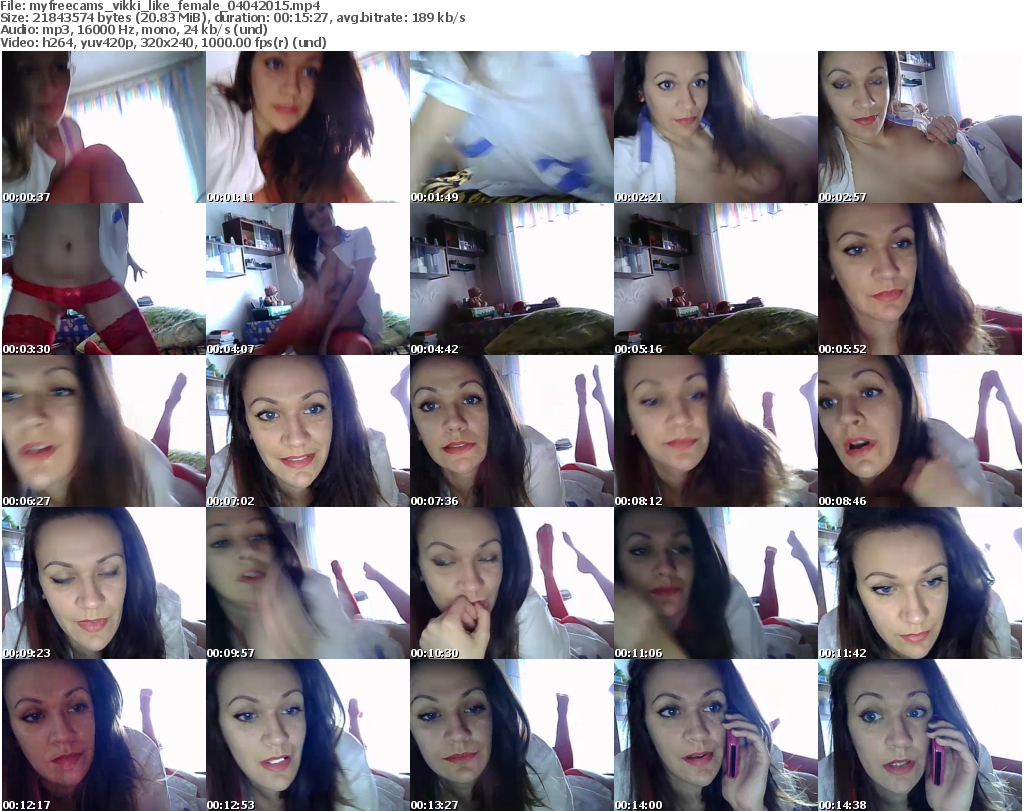Click the thumbnail labeled 00:10:30

coord(511,583)
